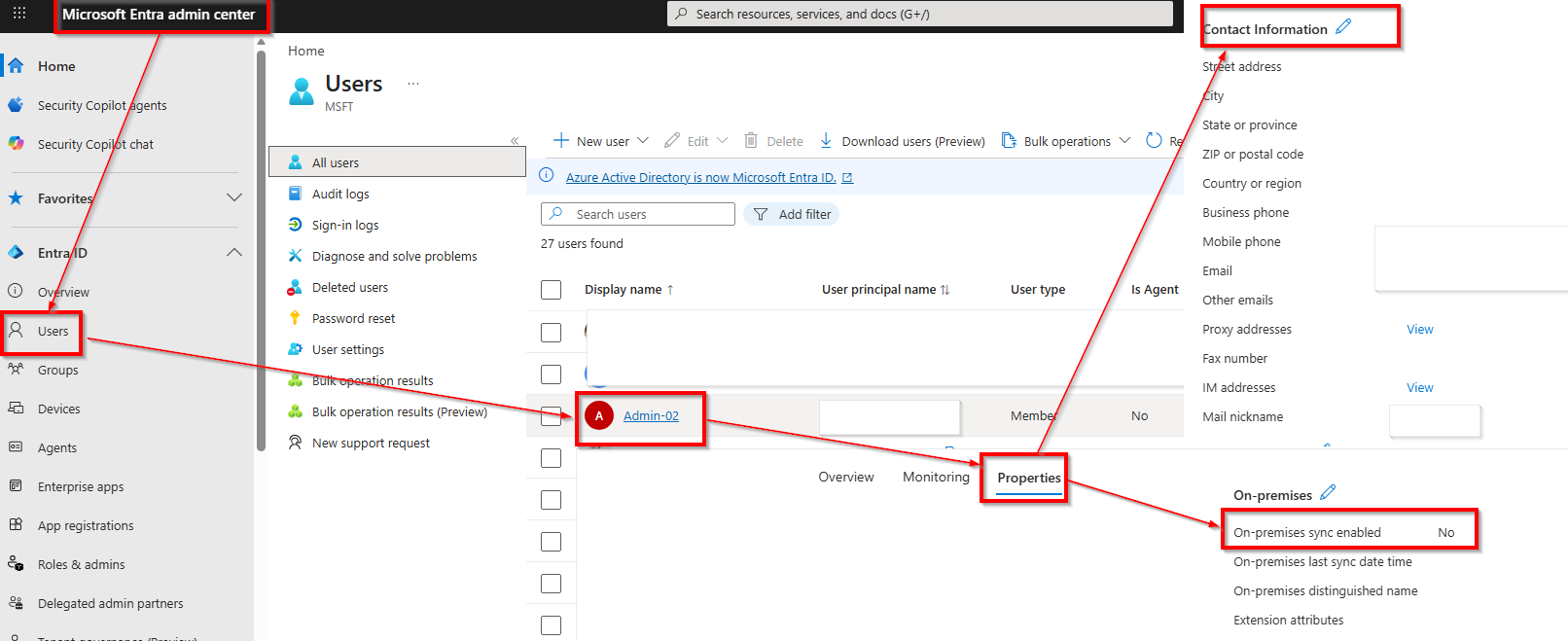Sort by User principal name column
The image size is (1568, 641).
tap(885, 290)
